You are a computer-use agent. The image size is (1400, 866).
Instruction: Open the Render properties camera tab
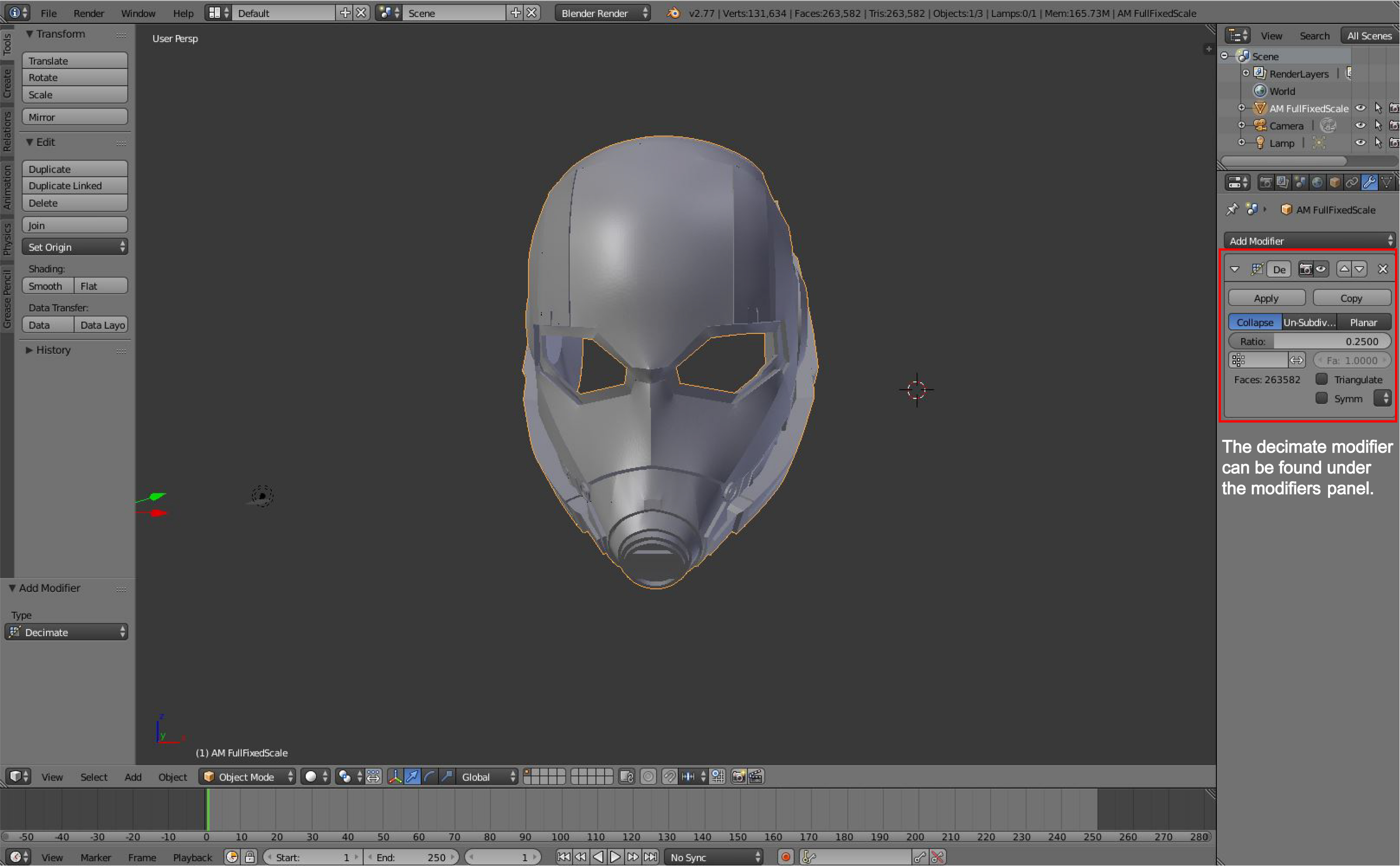tap(1265, 183)
